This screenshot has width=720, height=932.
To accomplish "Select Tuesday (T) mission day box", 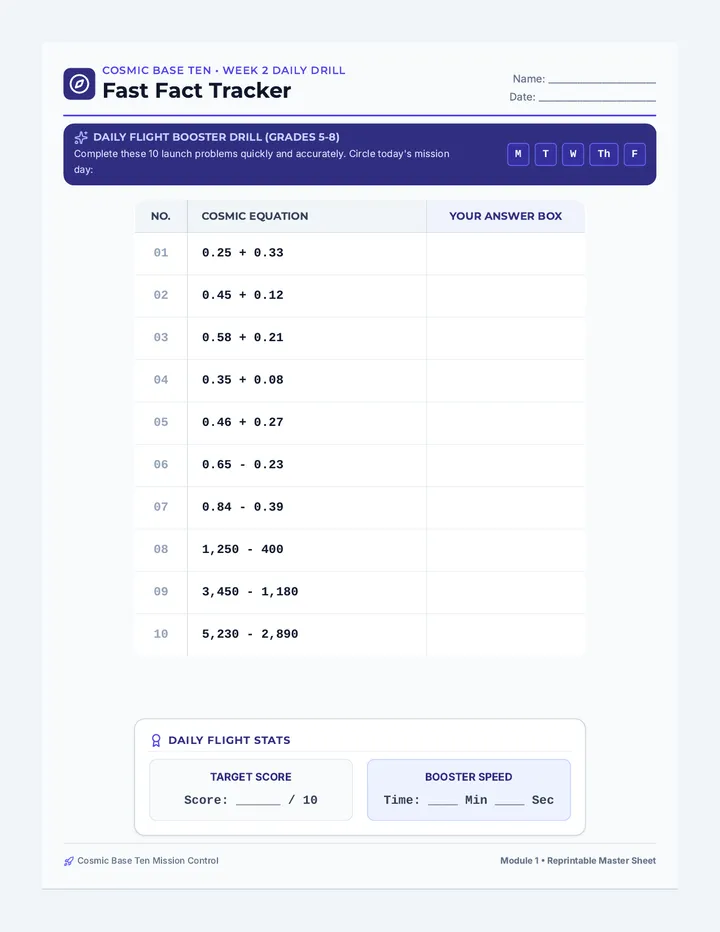I will (x=545, y=154).
